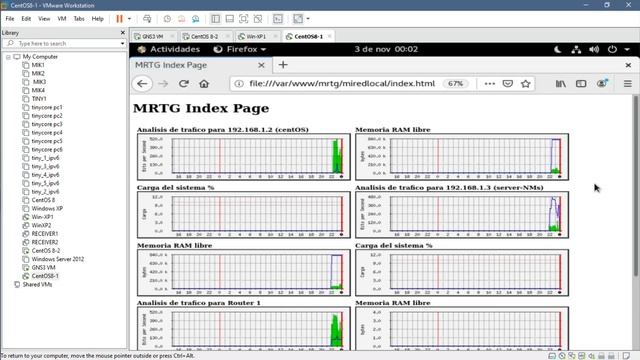Viewport: 640px width, 360px height.
Task: Open the library search dropdown
Action: coord(122,43)
